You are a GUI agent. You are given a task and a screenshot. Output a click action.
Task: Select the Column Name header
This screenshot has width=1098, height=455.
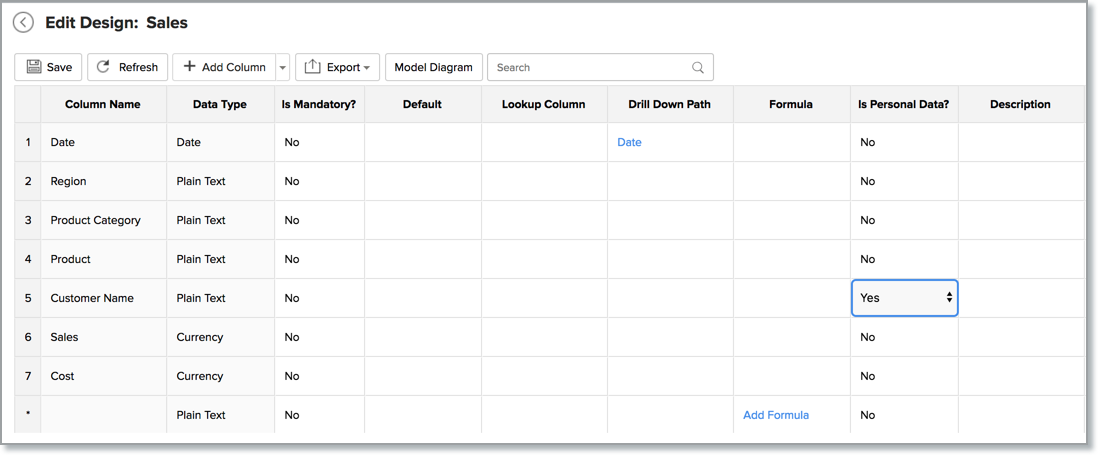tap(103, 104)
